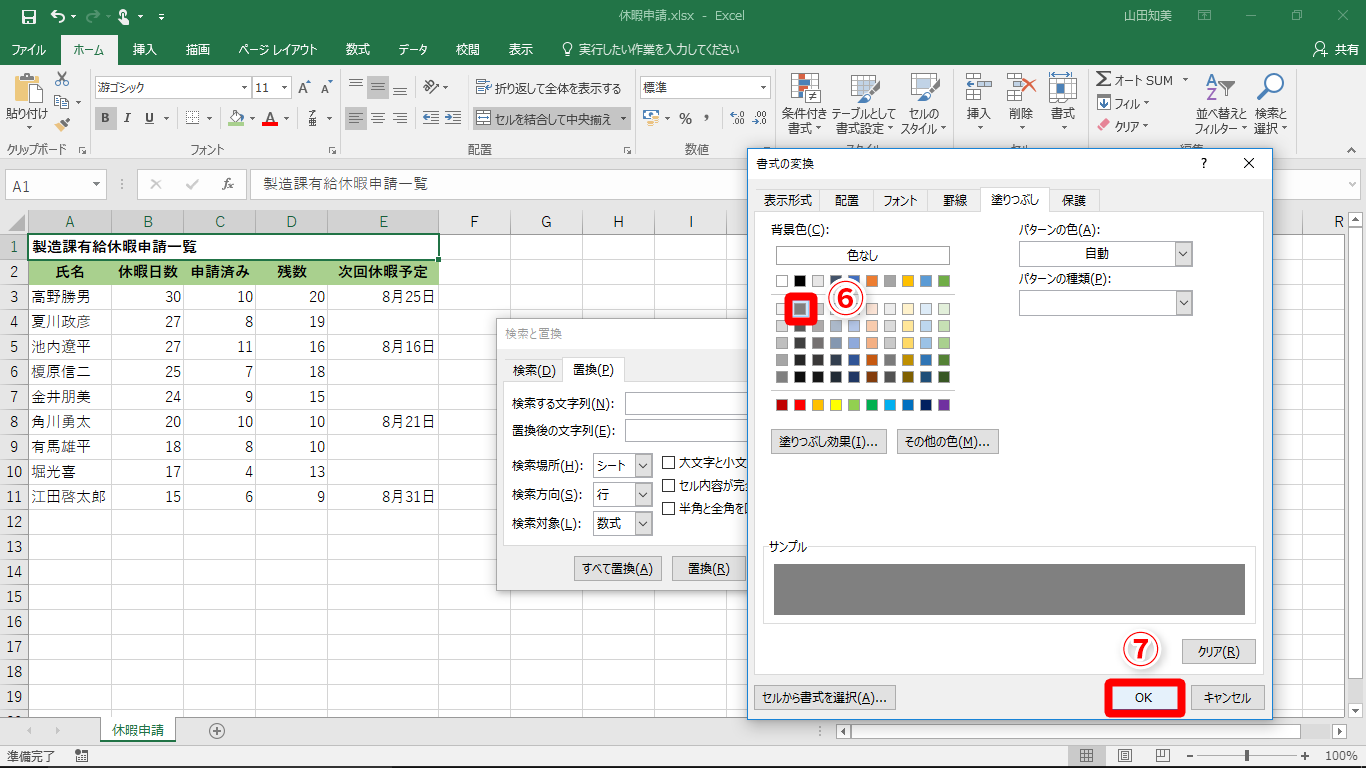Click the insert function fx icon
Viewport: 1366px width, 768px height.
tap(228, 184)
